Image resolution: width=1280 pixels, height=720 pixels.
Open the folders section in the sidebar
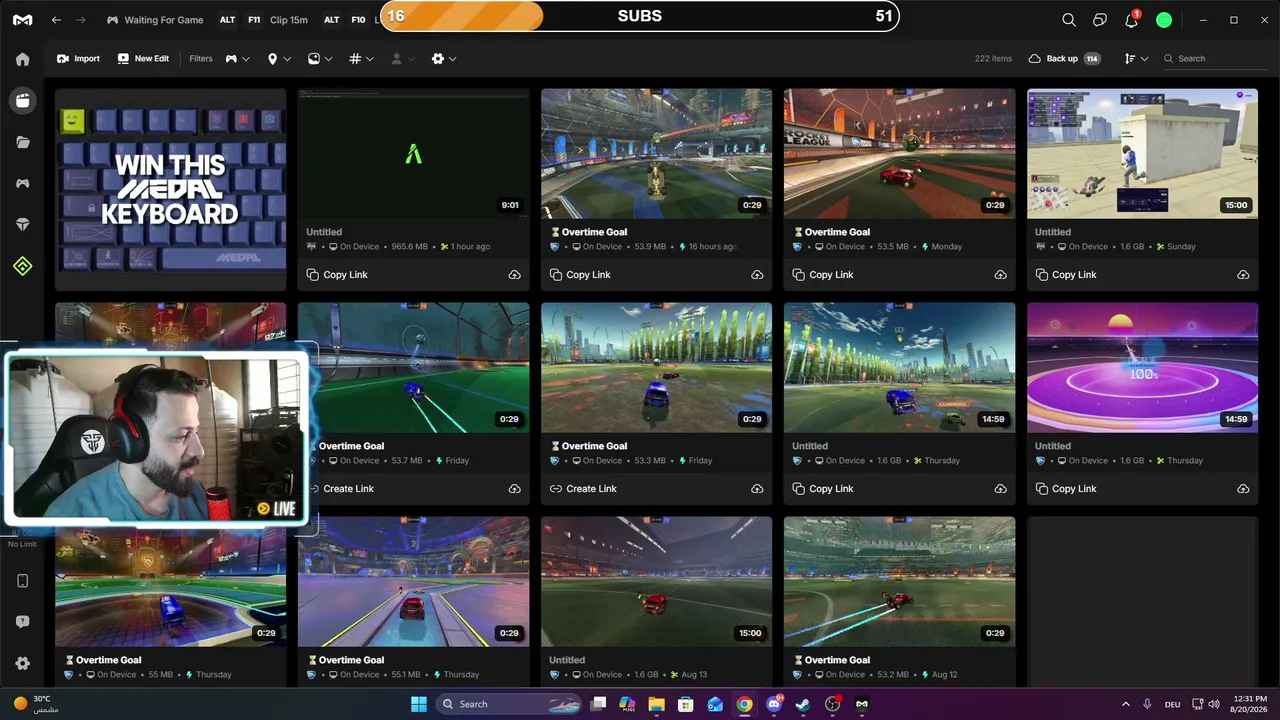[22, 142]
